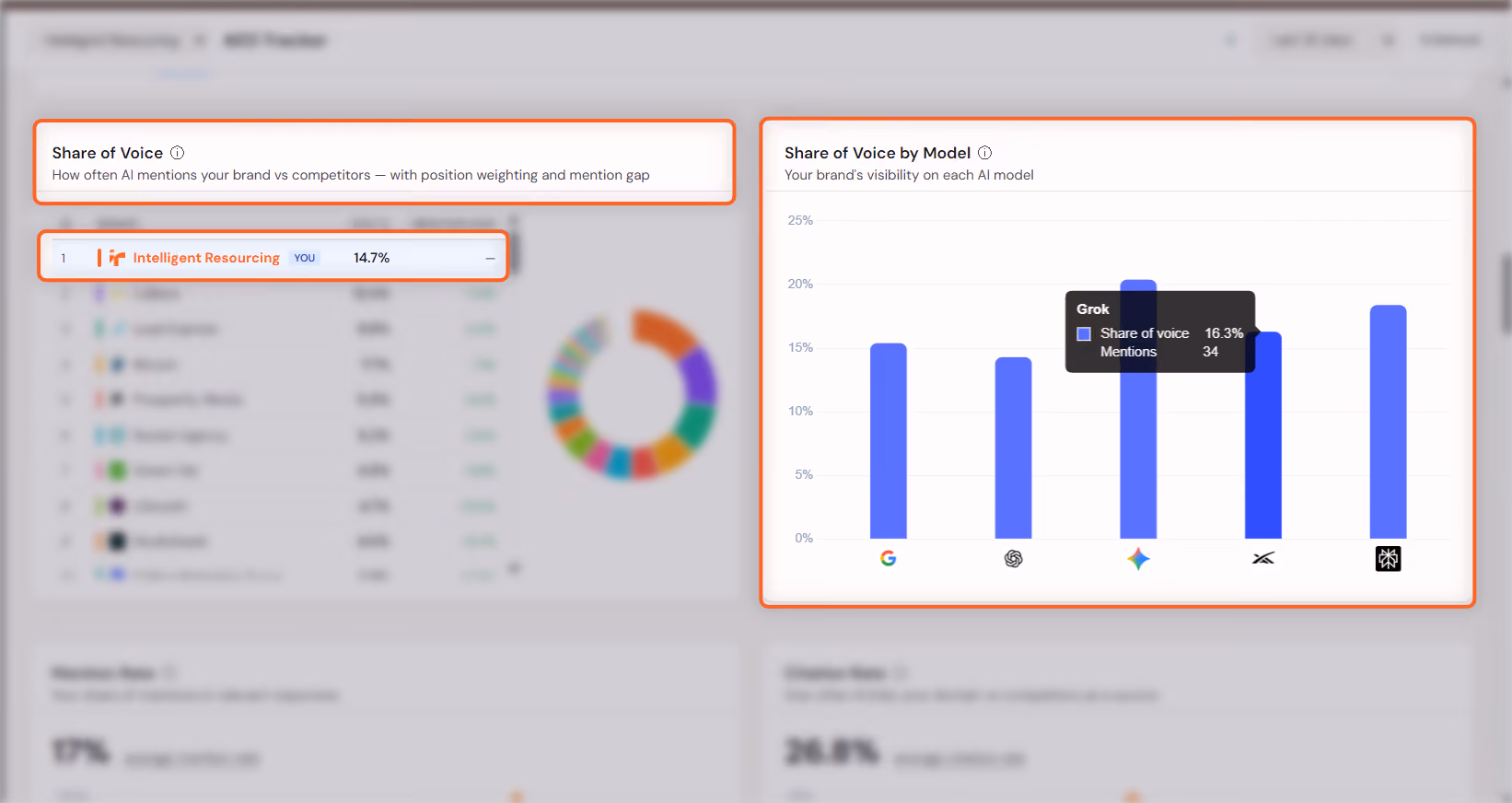Click the Grok icon under the chart
This screenshot has height=803, width=1512.
point(1263,559)
